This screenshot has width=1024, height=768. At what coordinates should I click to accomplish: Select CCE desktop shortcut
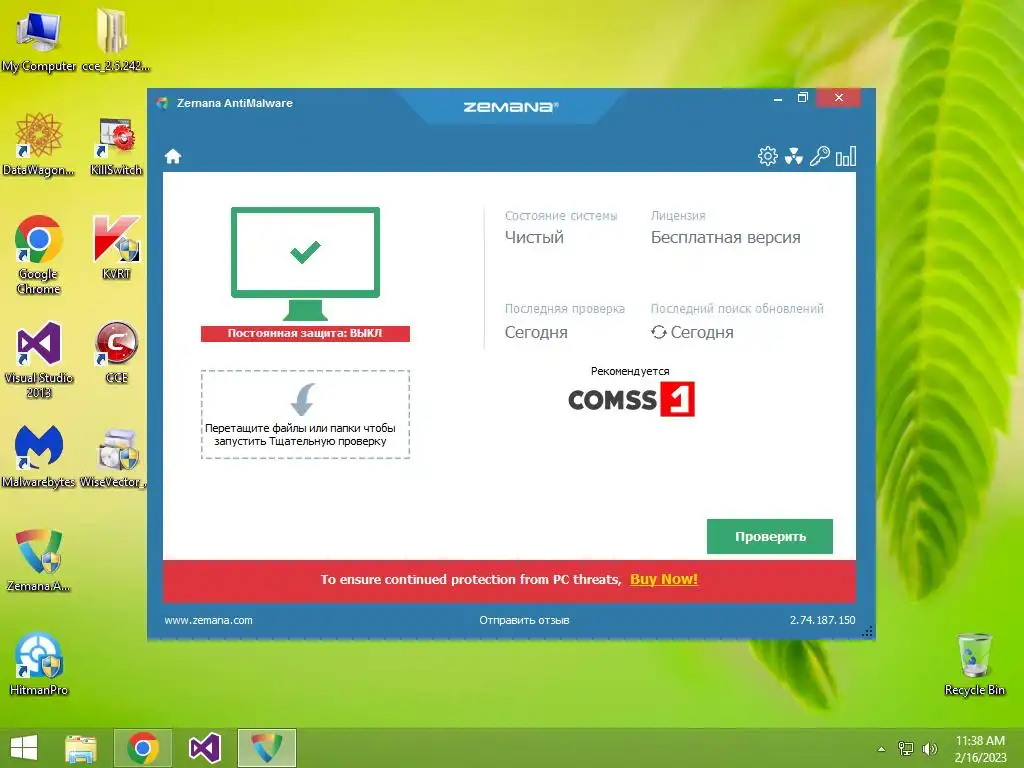(116, 352)
